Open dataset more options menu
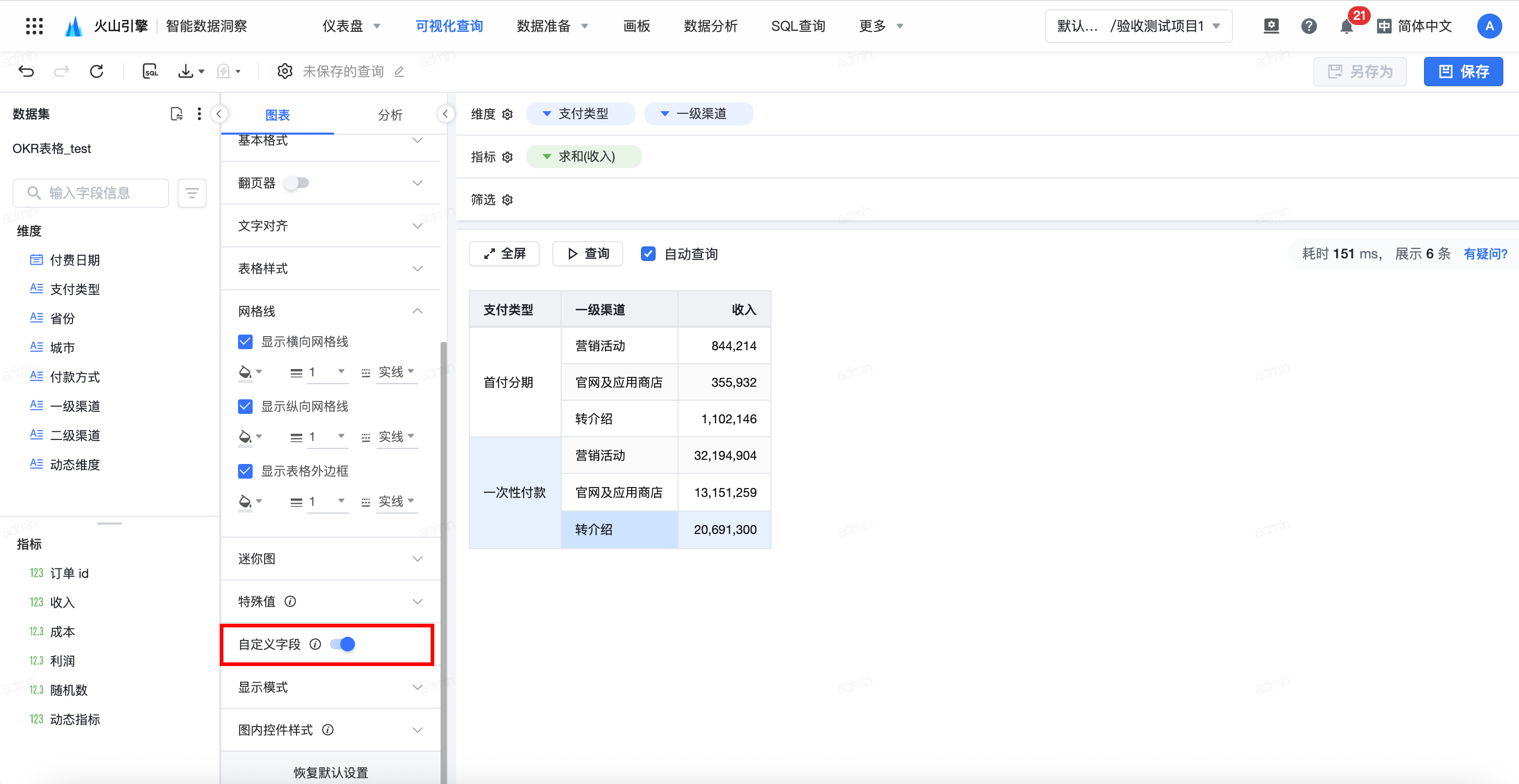This screenshot has width=1519, height=784. 199,114
